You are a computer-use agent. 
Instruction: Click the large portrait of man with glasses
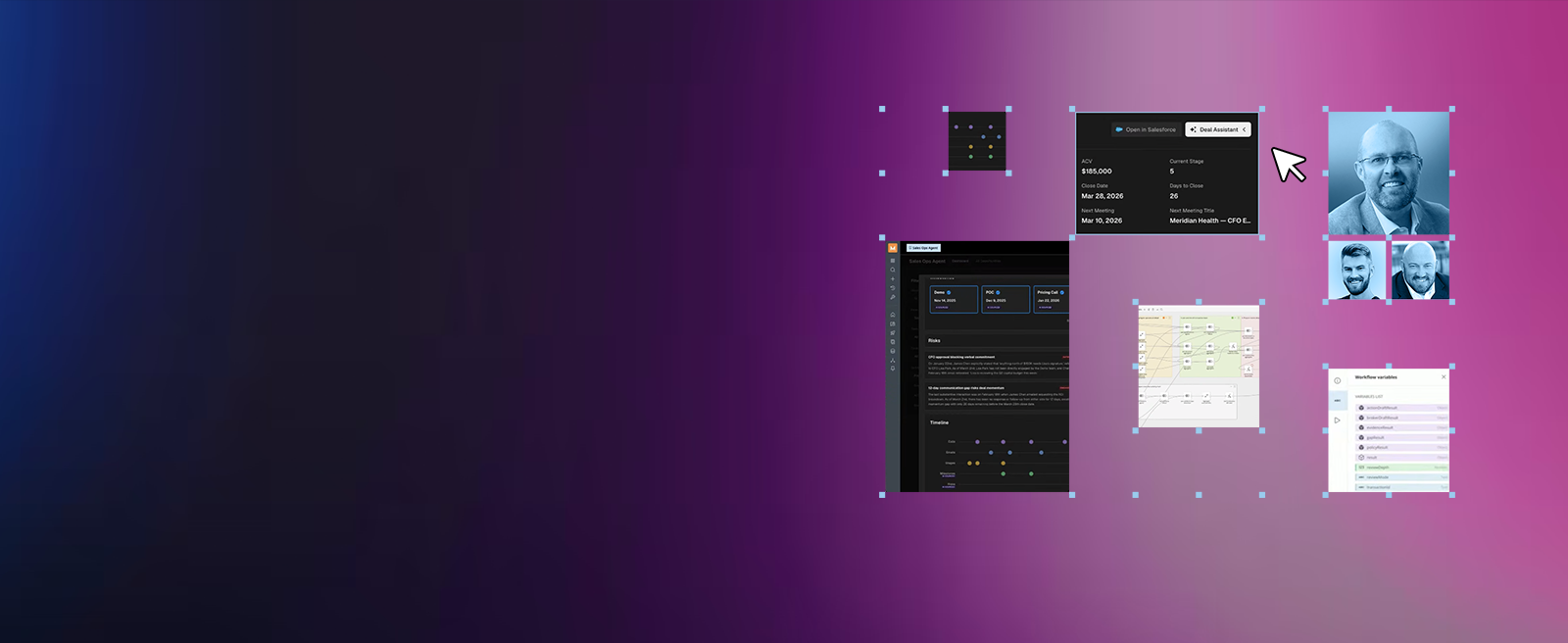click(x=1389, y=173)
